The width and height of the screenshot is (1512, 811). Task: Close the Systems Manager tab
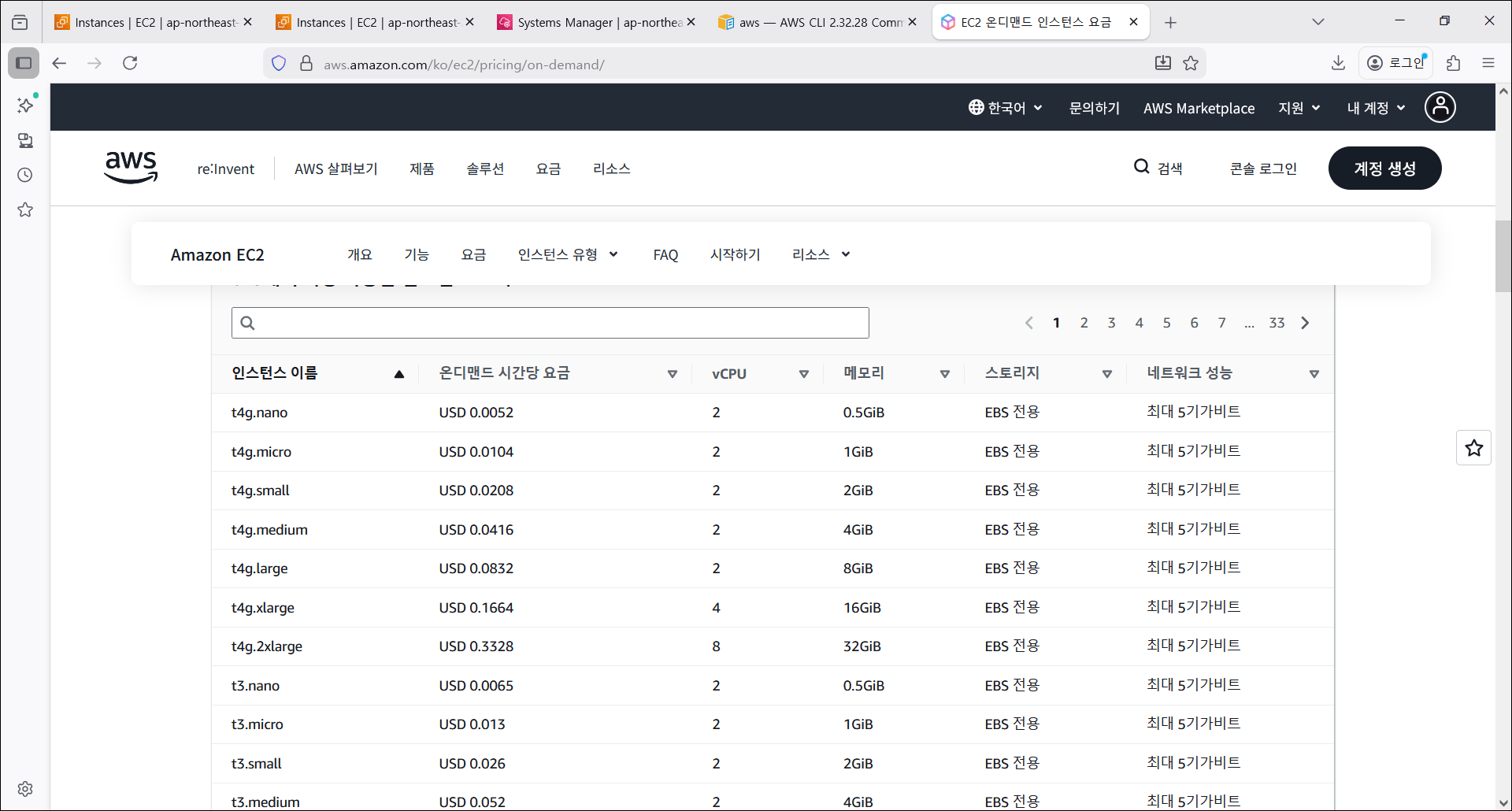(x=691, y=22)
